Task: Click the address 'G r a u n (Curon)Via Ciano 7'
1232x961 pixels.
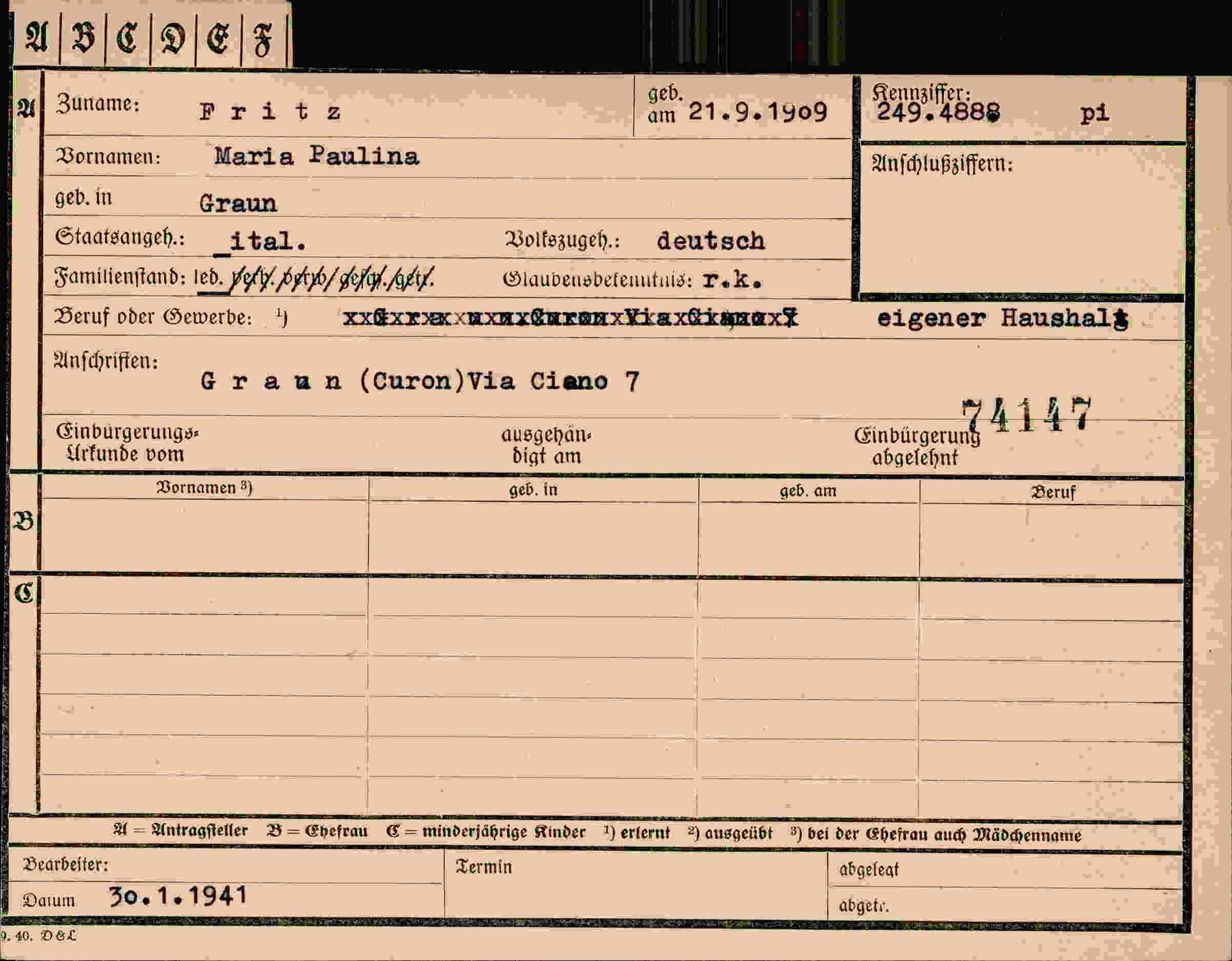Action: [x=420, y=382]
